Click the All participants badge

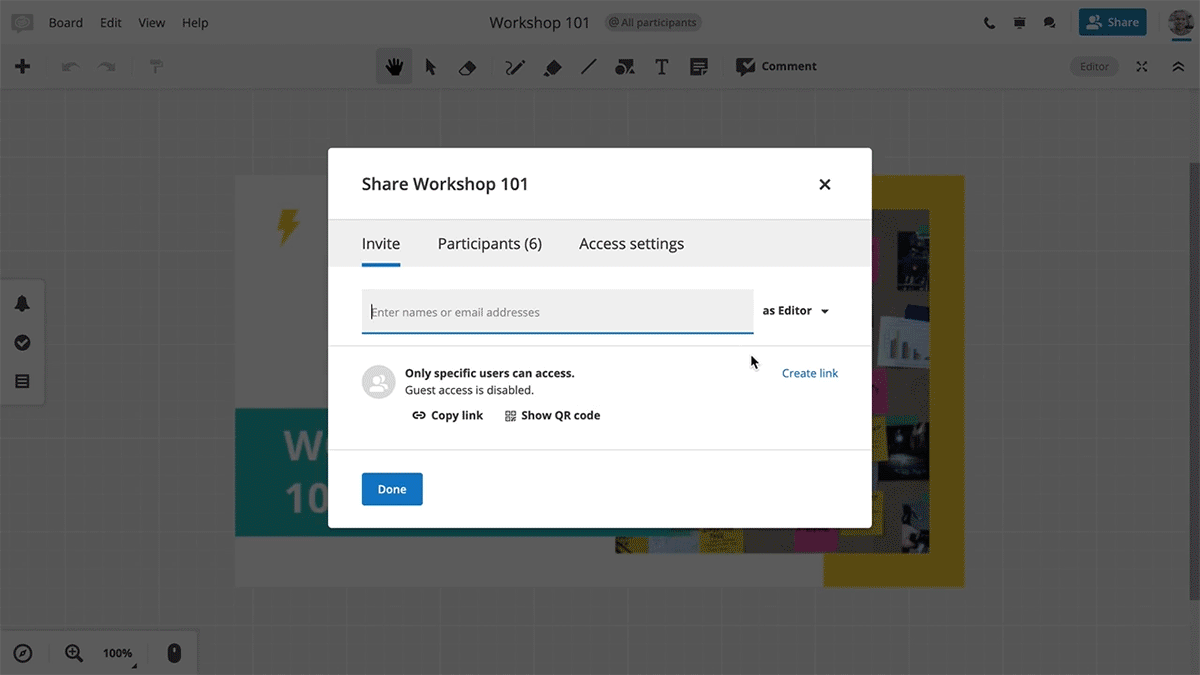pos(653,22)
